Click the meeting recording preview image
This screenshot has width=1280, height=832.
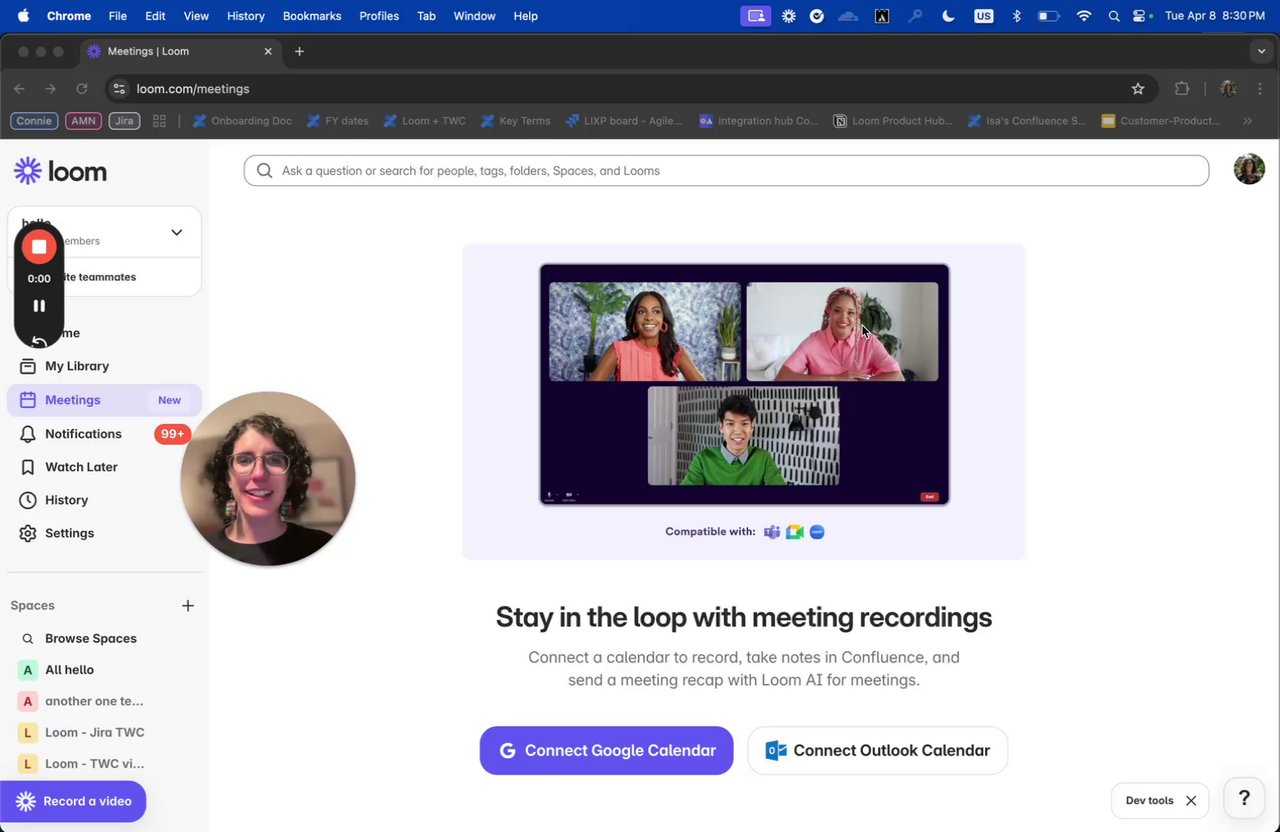click(x=744, y=384)
